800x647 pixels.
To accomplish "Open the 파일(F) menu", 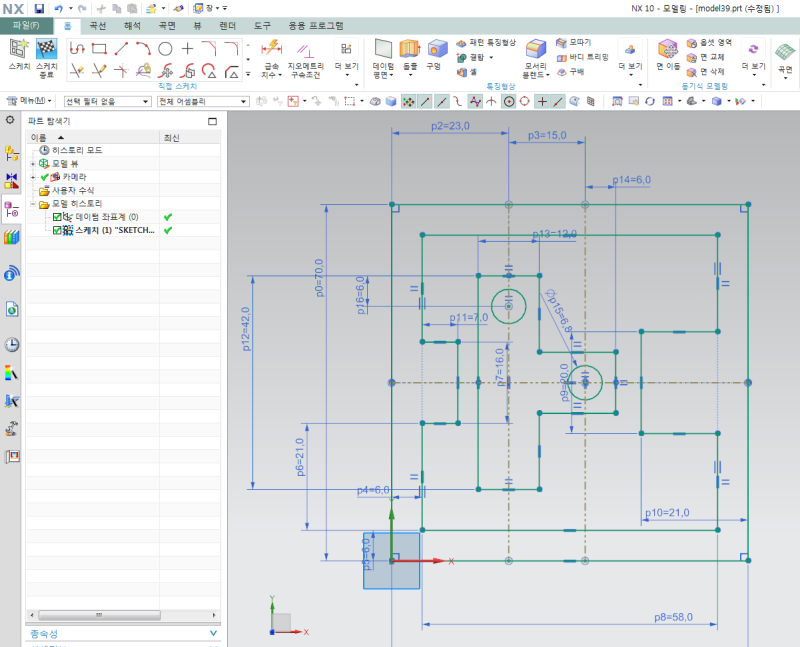I will click(x=26, y=24).
